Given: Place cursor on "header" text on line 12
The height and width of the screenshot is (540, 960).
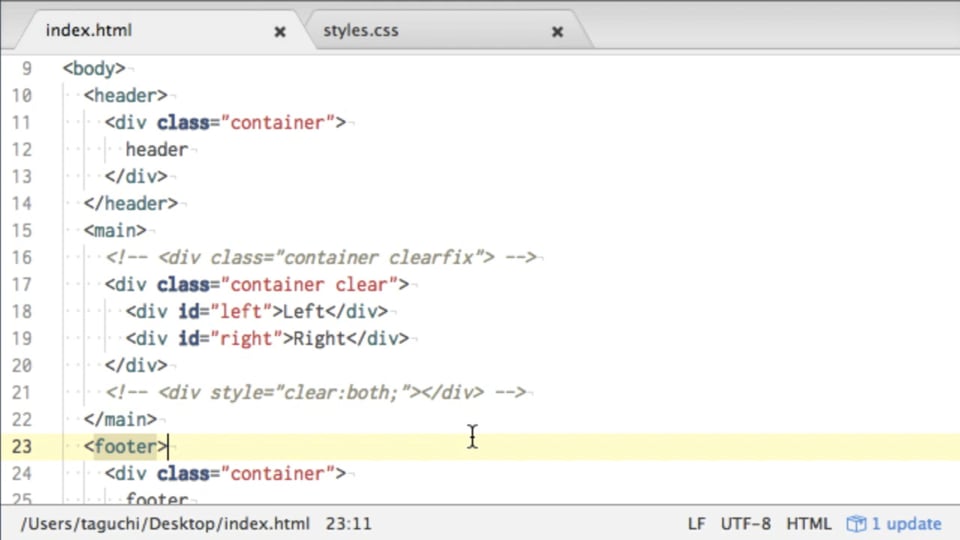Looking at the screenshot, I should [156, 149].
